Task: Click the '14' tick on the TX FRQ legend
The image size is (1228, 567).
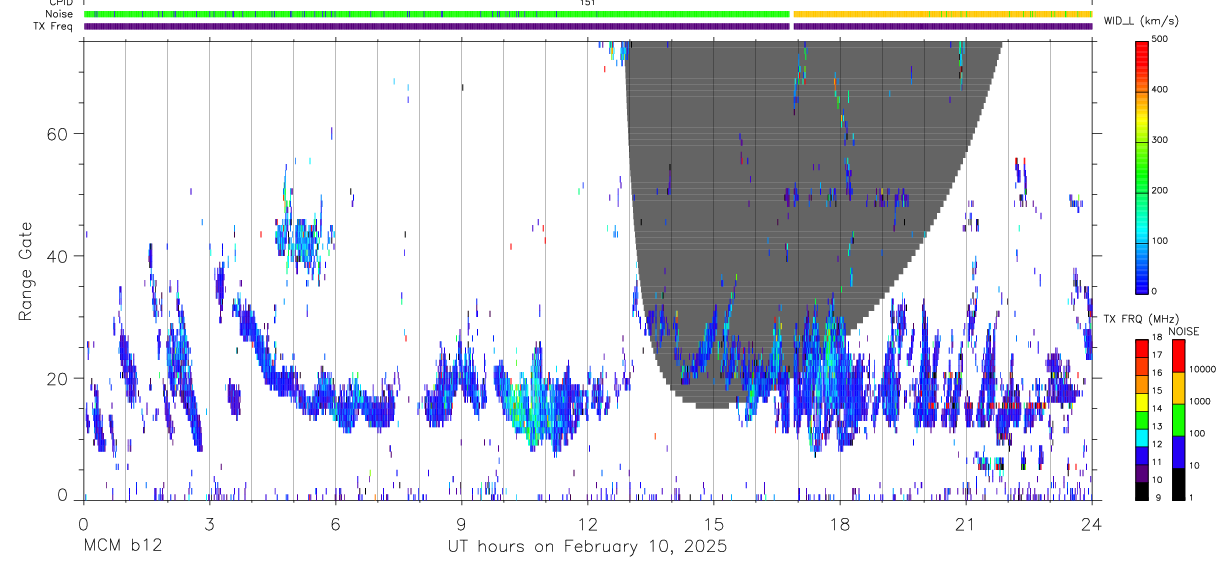Action: (1155, 408)
